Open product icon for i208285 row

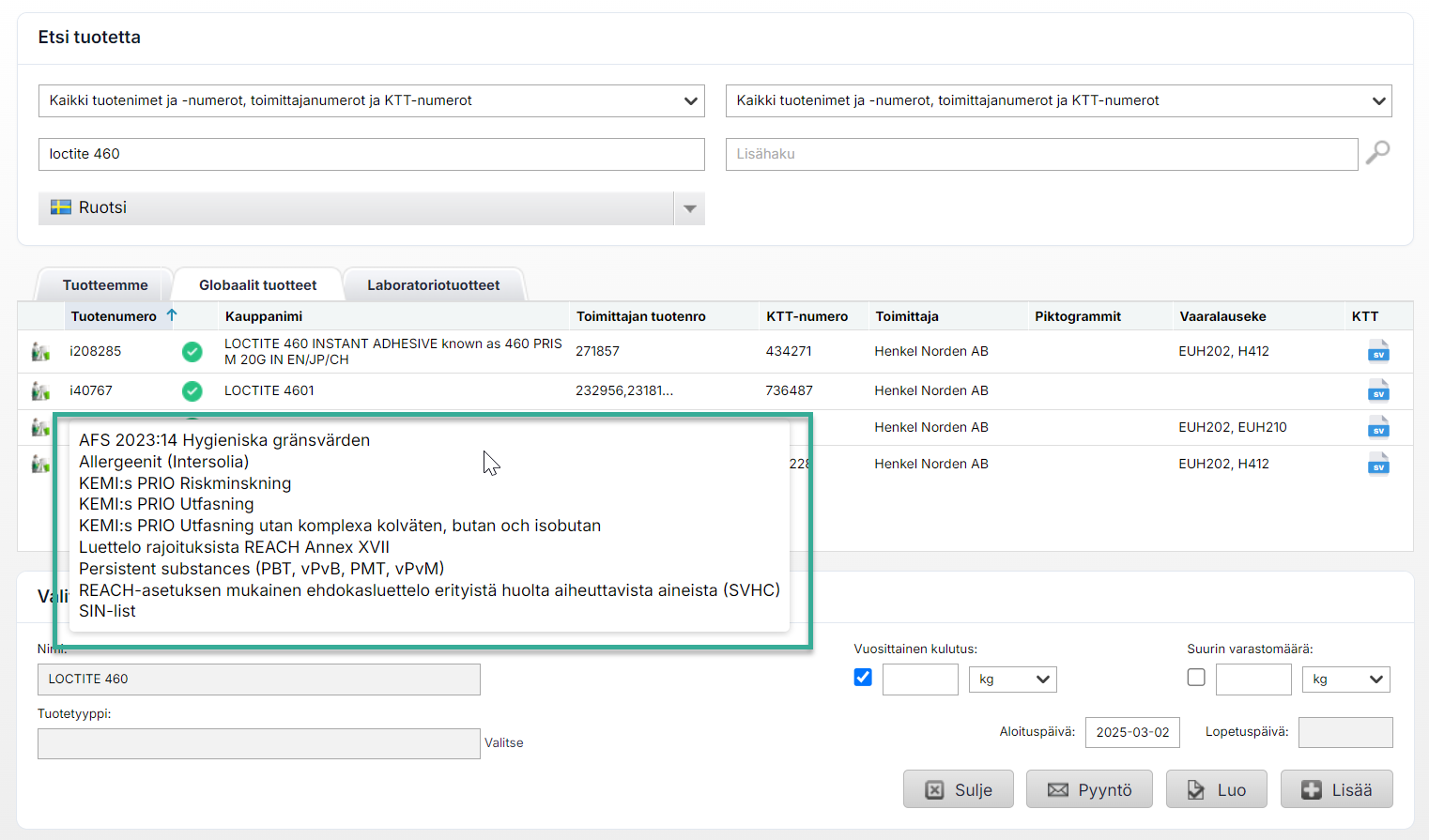(40, 352)
